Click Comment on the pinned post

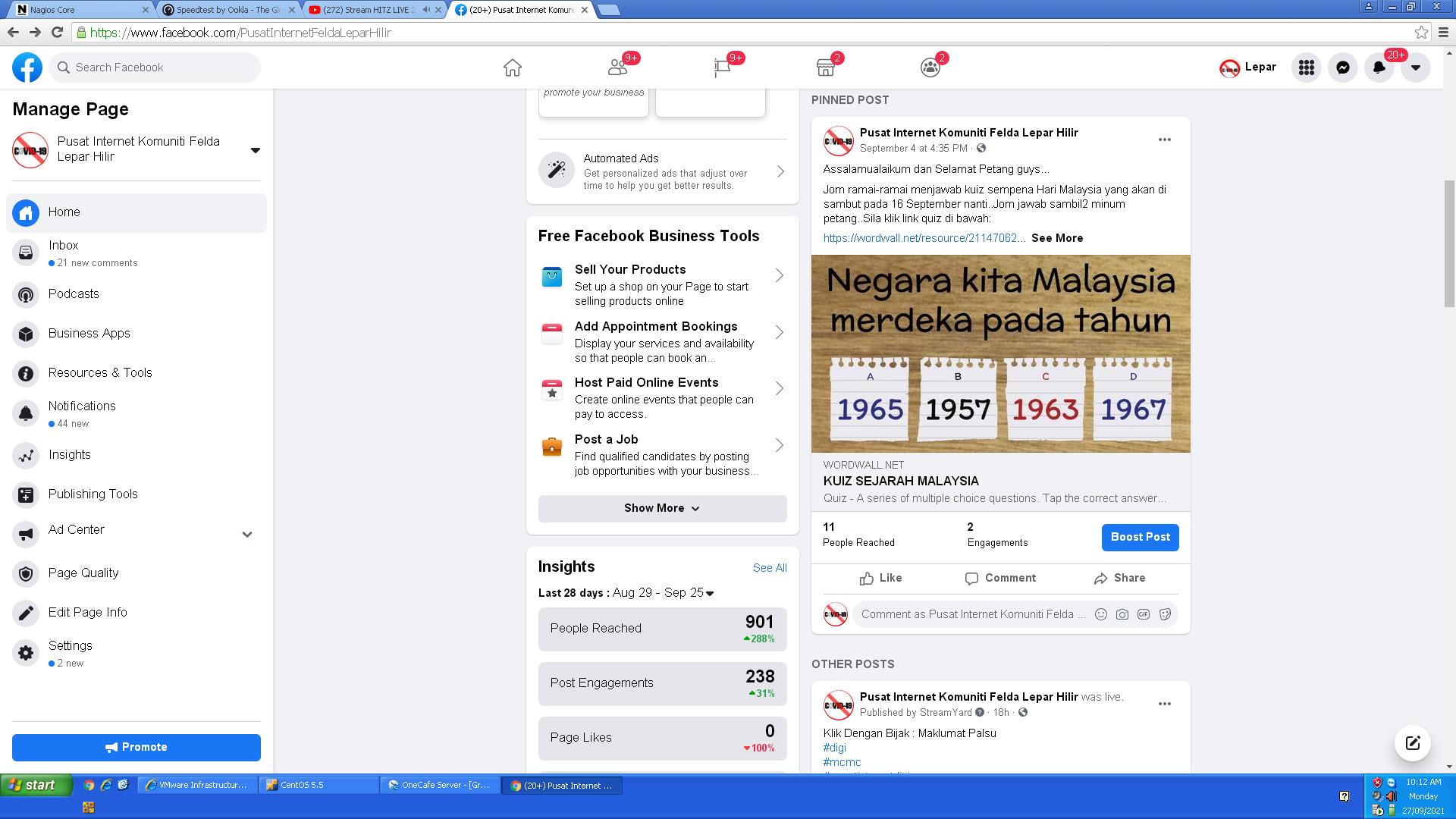[x=1000, y=578]
